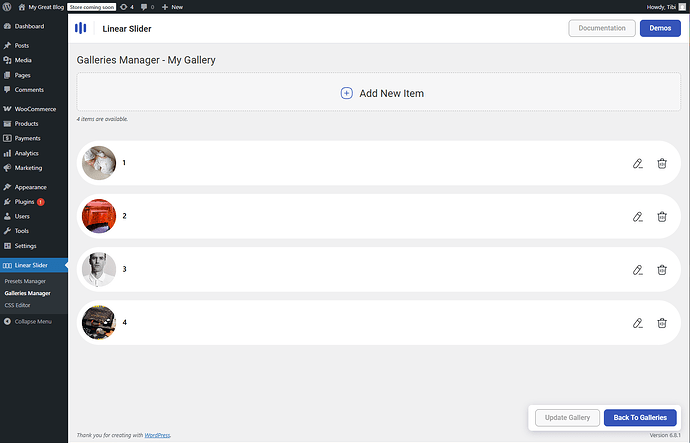The height and width of the screenshot is (443, 690).
Task: Click the WordPress logo in the admin bar
Action: pos(7,7)
